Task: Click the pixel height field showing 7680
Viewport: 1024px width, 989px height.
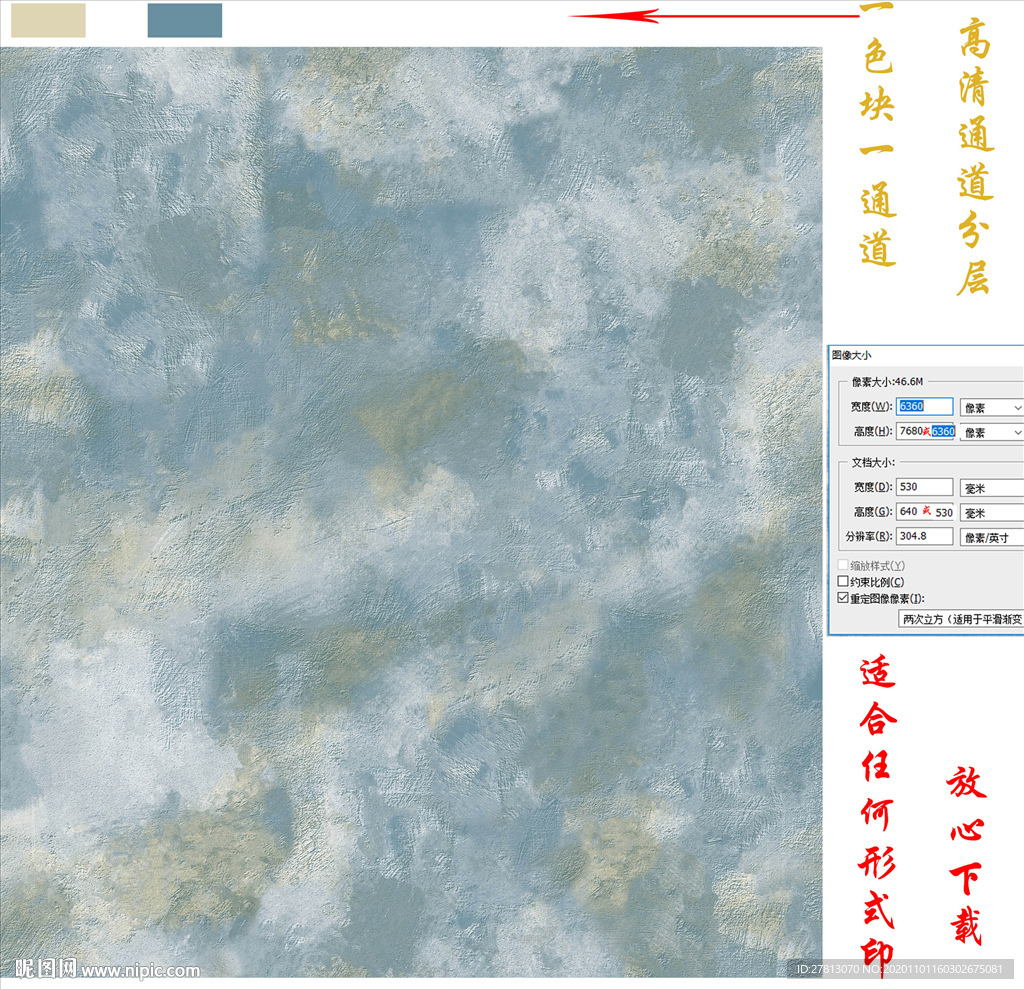Action: 926,431
